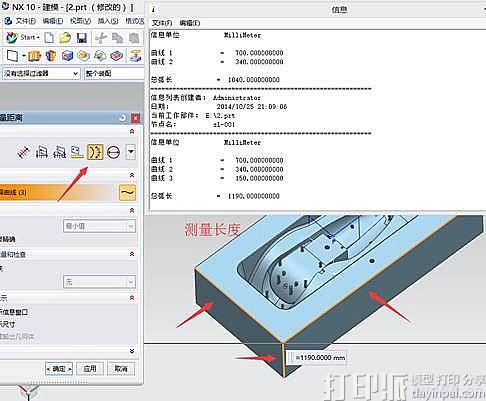Open the Start application menu button
The height and width of the screenshot is (401, 486).
coord(23,38)
